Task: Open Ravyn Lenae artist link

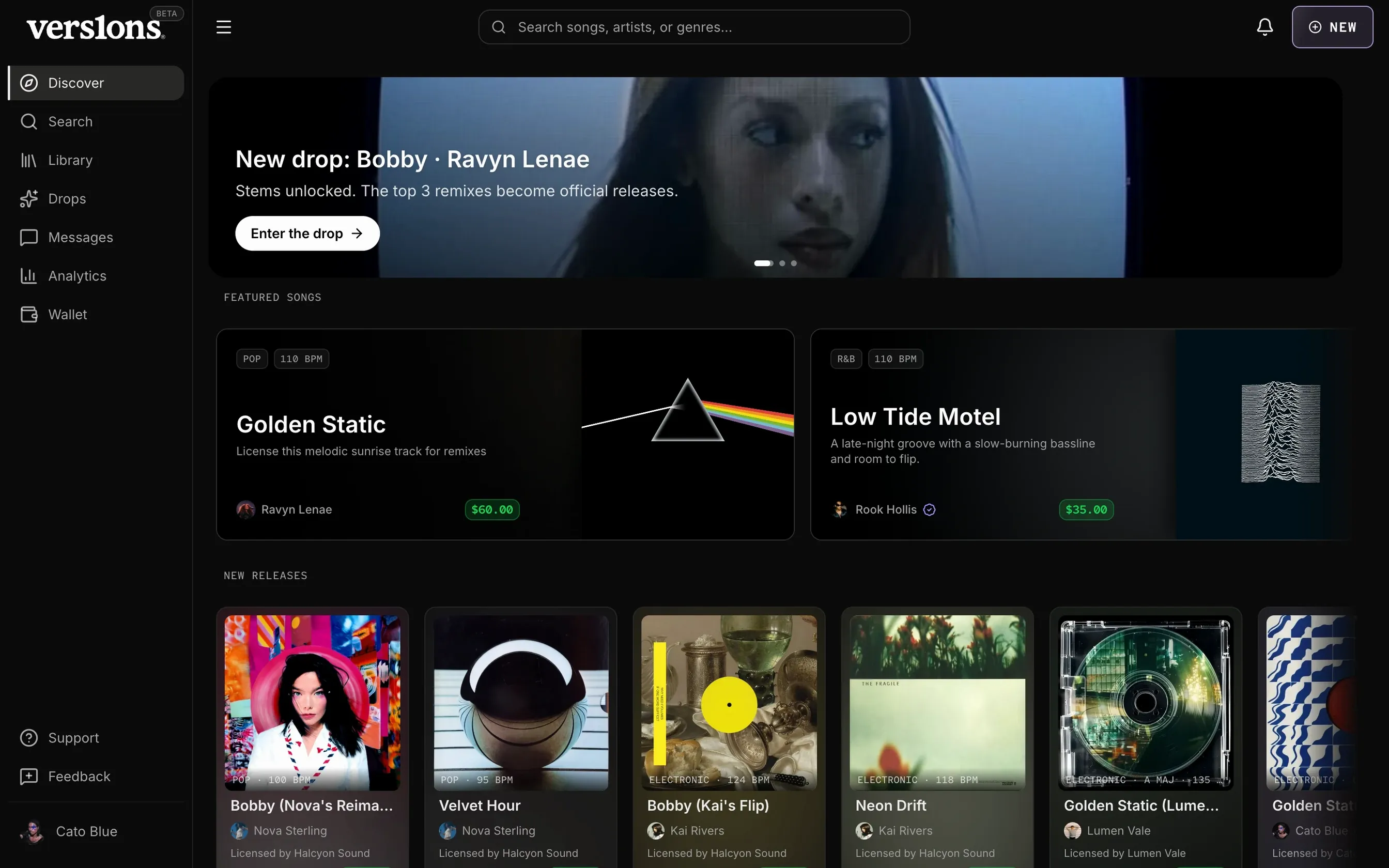Action: [296, 509]
